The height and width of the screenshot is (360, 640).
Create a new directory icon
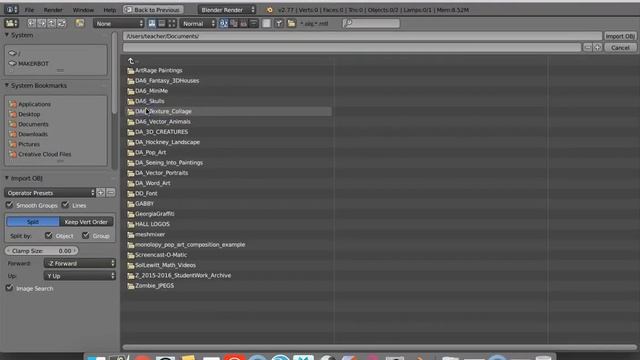pos(80,23)
